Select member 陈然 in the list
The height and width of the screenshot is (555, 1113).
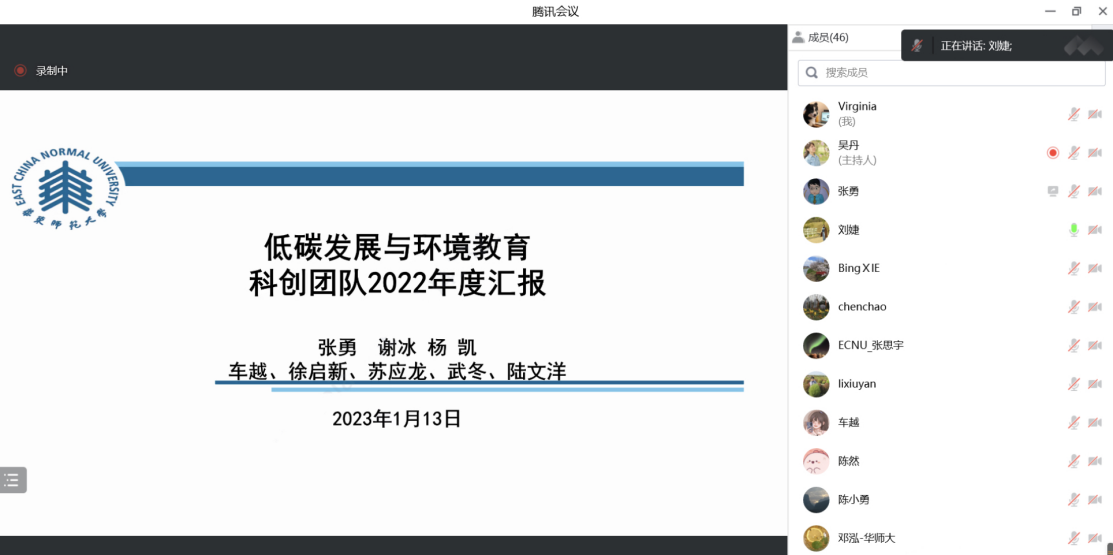coord(848,461)
